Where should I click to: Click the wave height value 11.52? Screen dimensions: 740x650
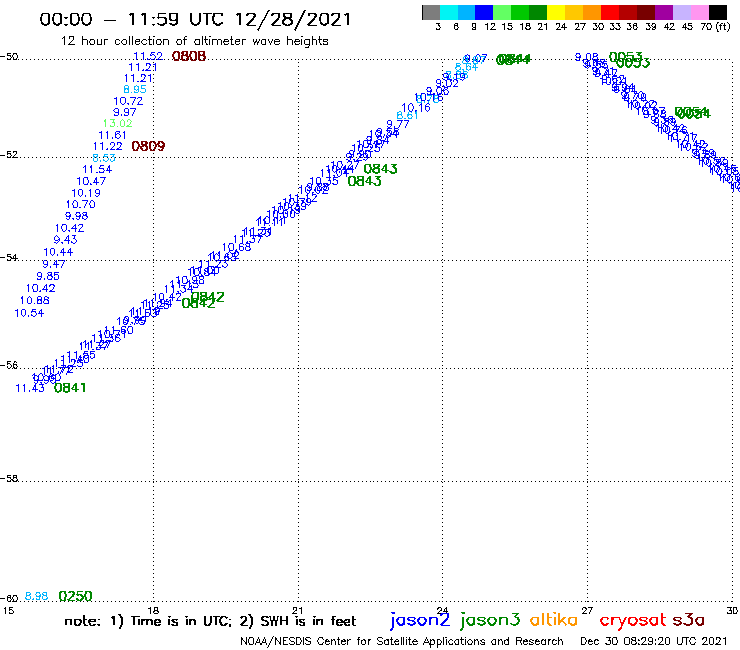(x=148, y=56)
